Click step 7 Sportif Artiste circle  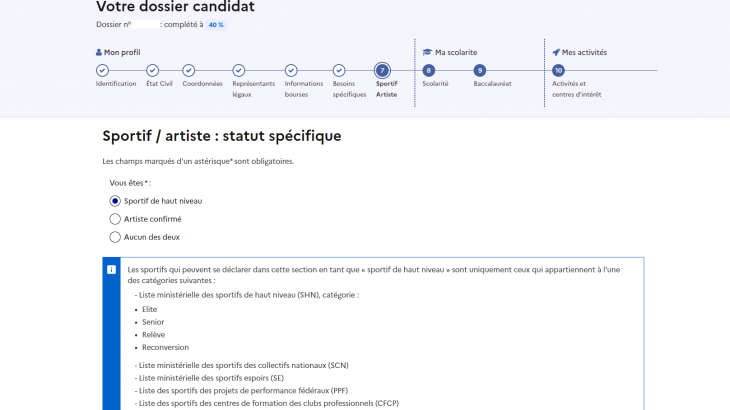(382, 70)
